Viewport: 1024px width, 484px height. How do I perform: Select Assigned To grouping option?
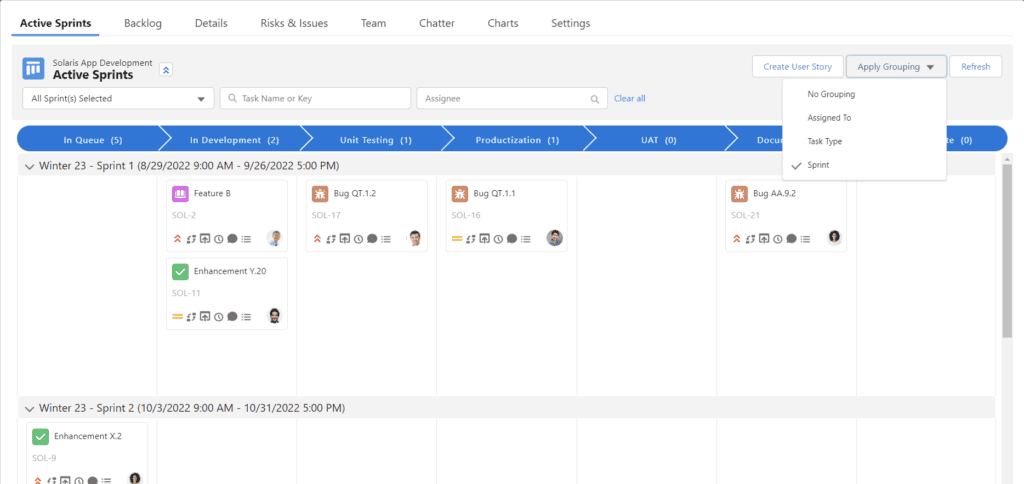pos(829,118)
